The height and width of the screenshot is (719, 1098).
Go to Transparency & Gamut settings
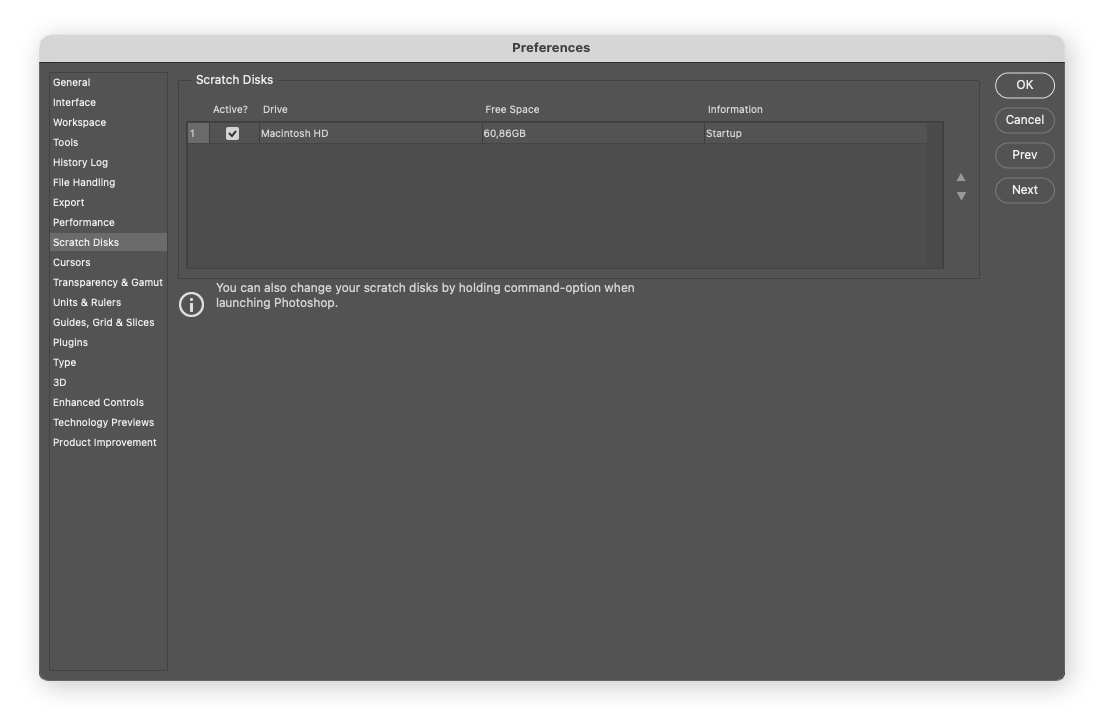pos(108,282)
